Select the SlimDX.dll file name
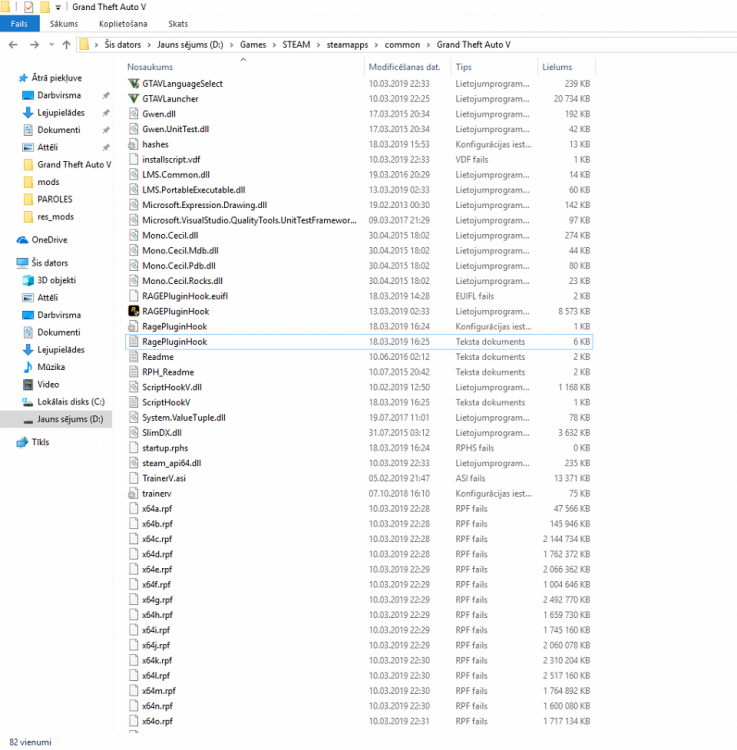Viewport: 737px width, 750px height. point(162,433)
